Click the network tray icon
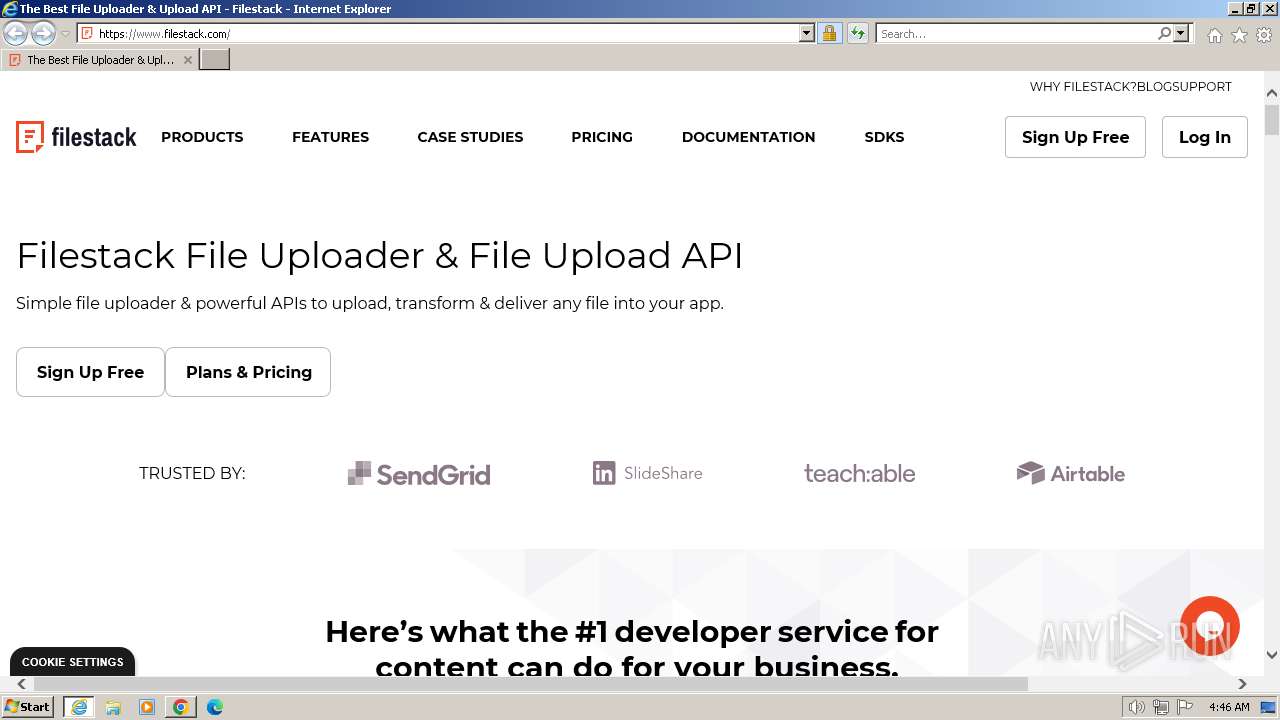The width and height of the screenshot is (1280, 720). coord(1161,707)
